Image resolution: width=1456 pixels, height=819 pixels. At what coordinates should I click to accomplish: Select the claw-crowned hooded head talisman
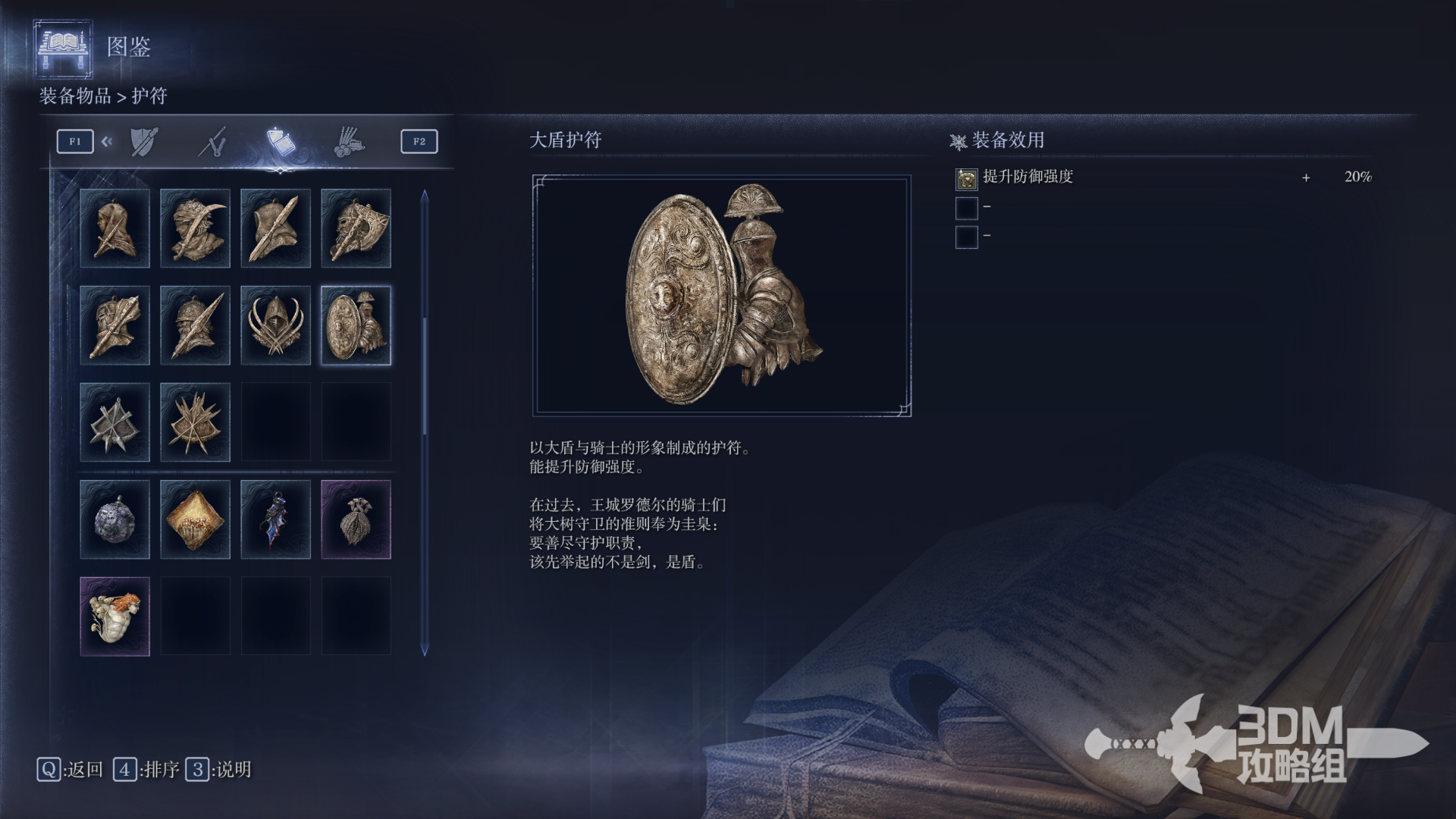click(275, 325)
